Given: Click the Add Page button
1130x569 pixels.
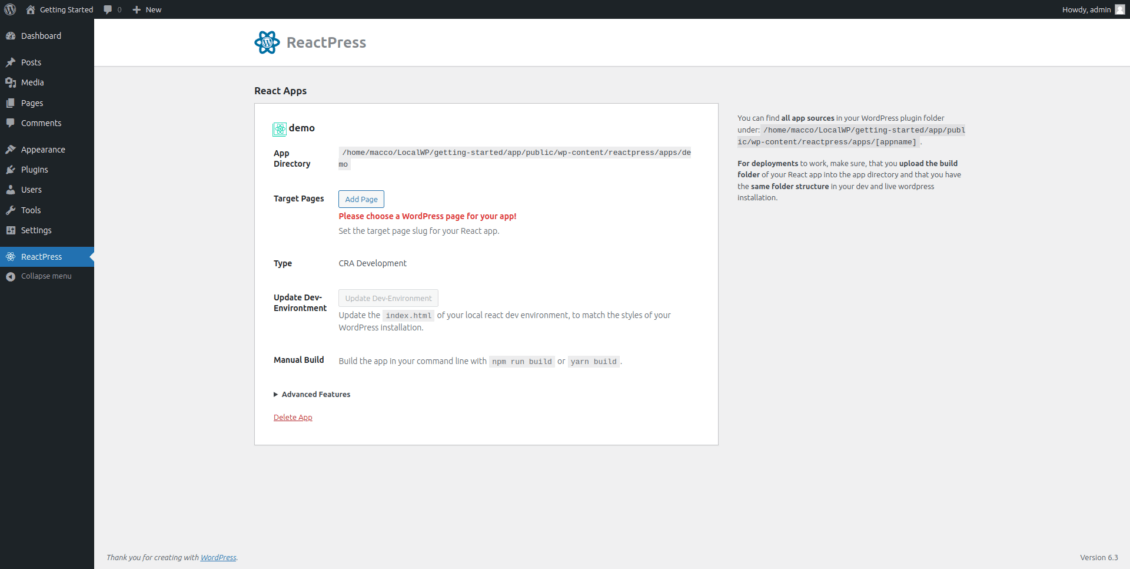Looking at the screenshot, I should pyautogui.click(x=361, y=199).
